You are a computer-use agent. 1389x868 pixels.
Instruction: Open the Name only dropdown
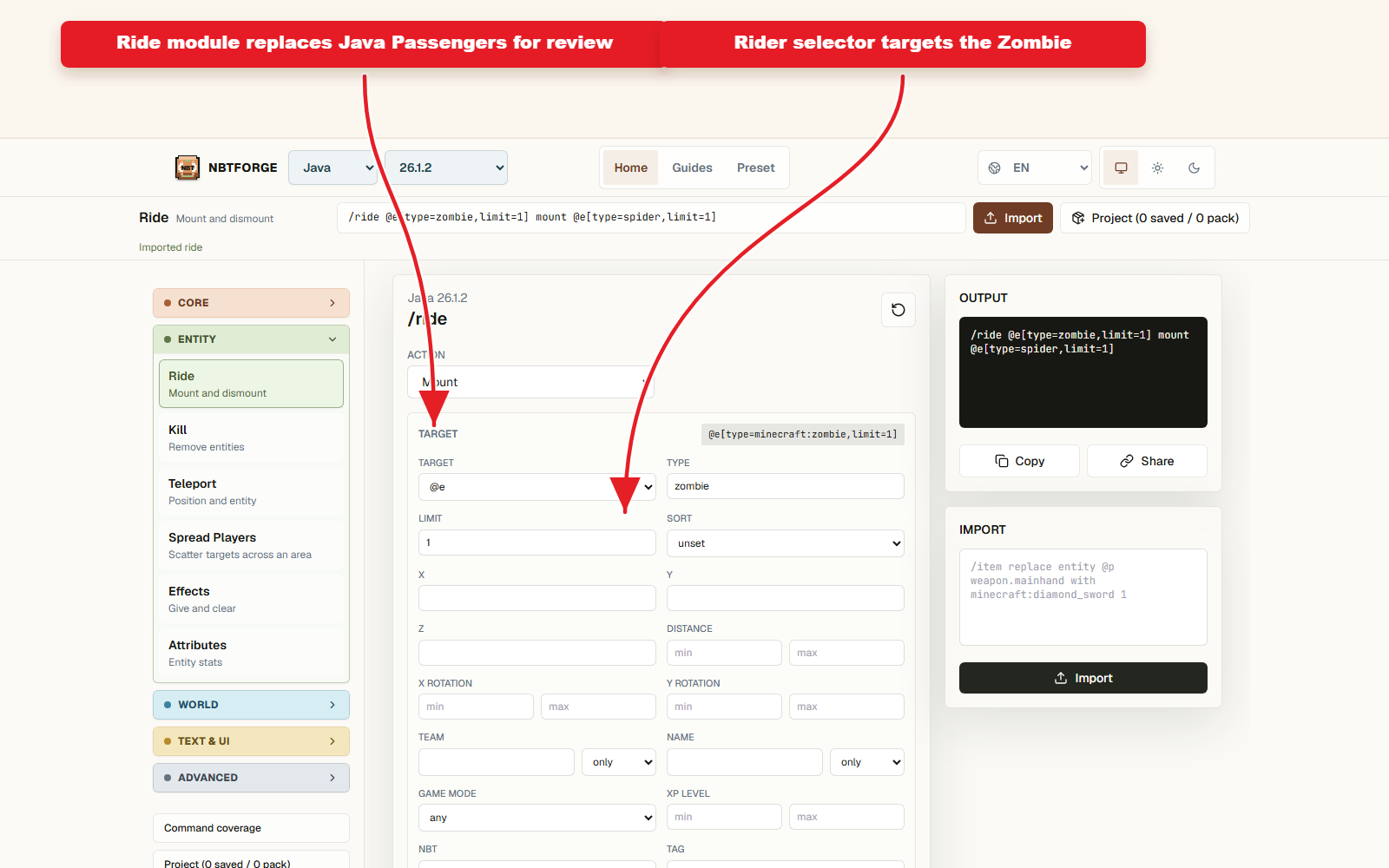pos(866,762)
